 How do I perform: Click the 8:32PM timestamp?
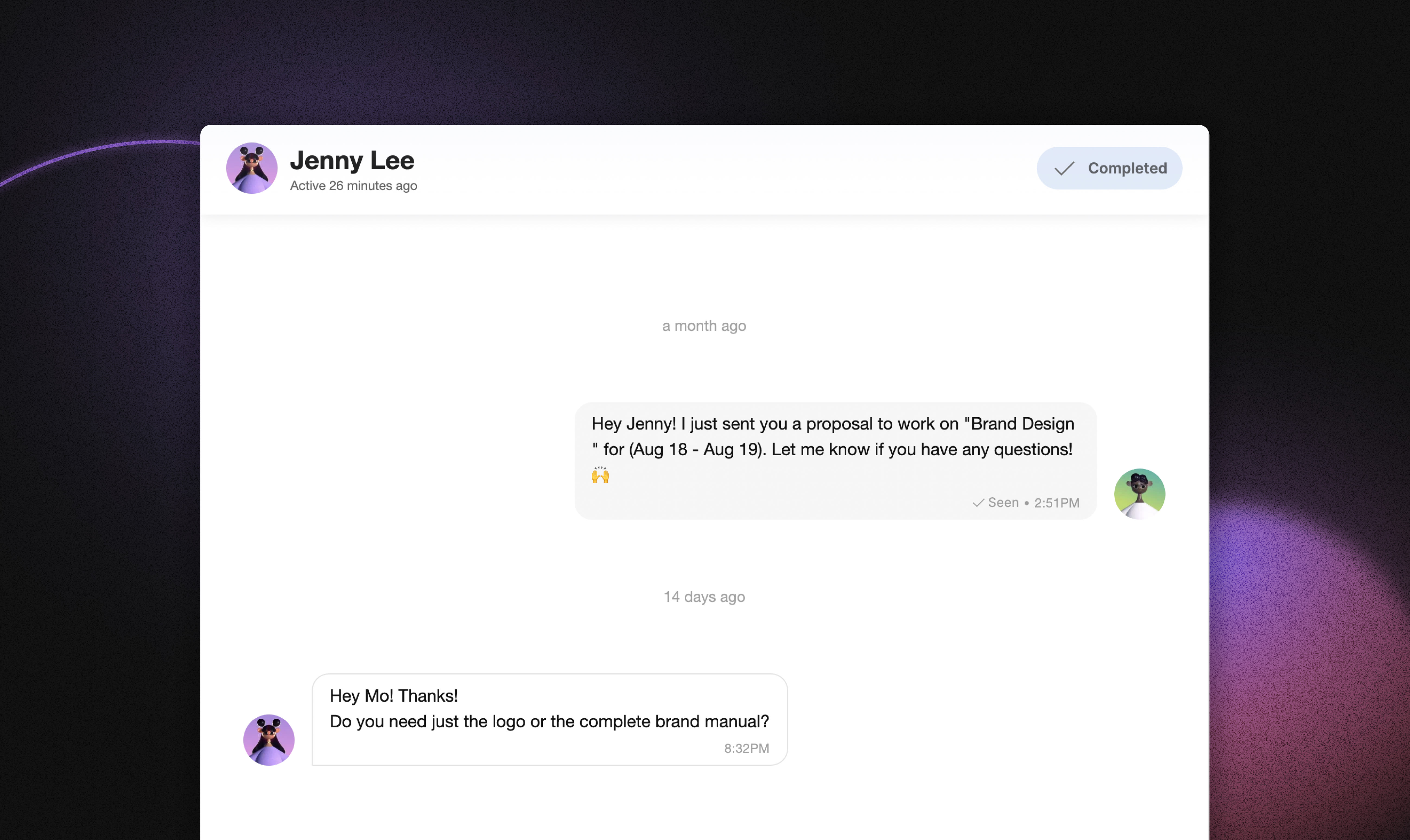747,748
